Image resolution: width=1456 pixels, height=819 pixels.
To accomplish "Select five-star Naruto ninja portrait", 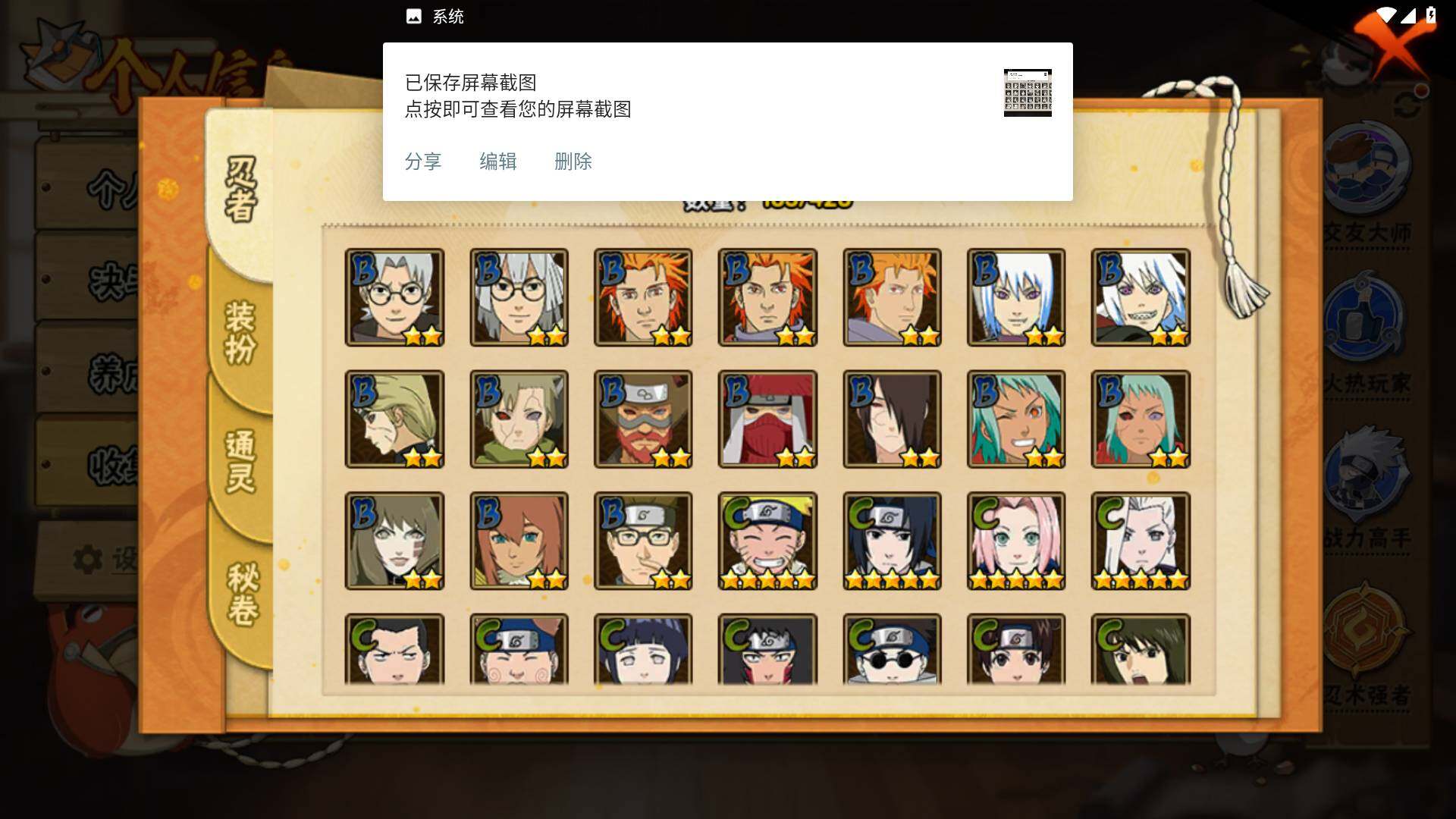I will tap(767, 541).
